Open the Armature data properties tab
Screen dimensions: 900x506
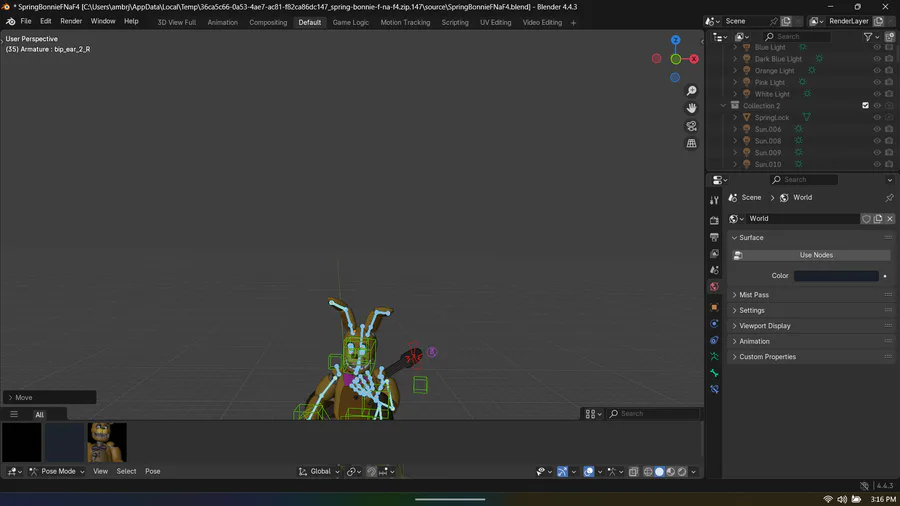tap(714, 356)
